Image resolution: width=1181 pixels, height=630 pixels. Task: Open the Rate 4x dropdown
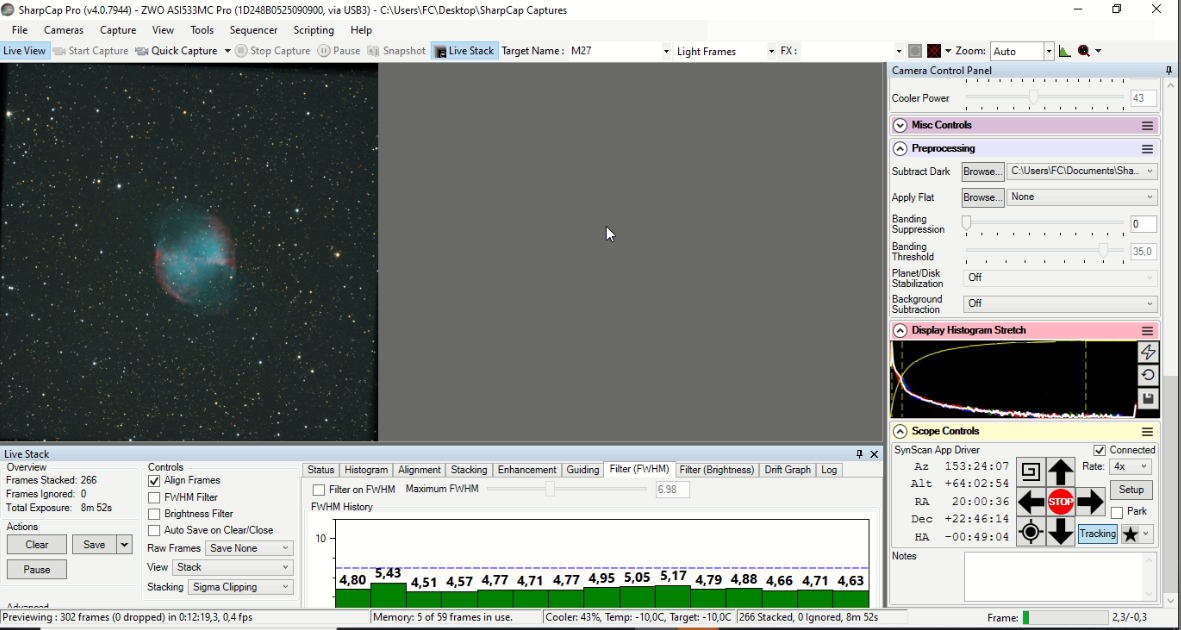[x=1131, y=466]
